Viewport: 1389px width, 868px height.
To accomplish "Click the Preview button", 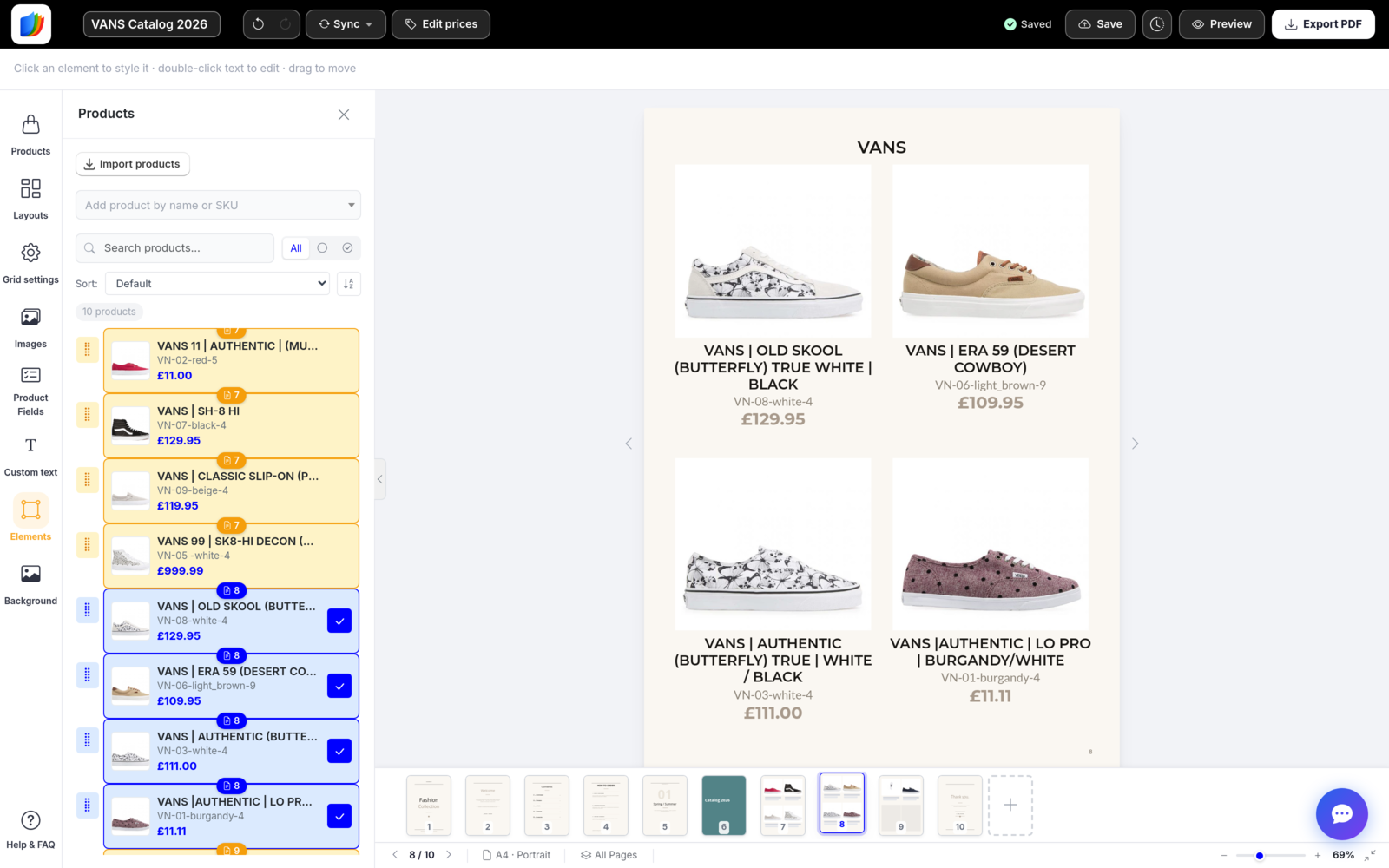I will 1221,24.
